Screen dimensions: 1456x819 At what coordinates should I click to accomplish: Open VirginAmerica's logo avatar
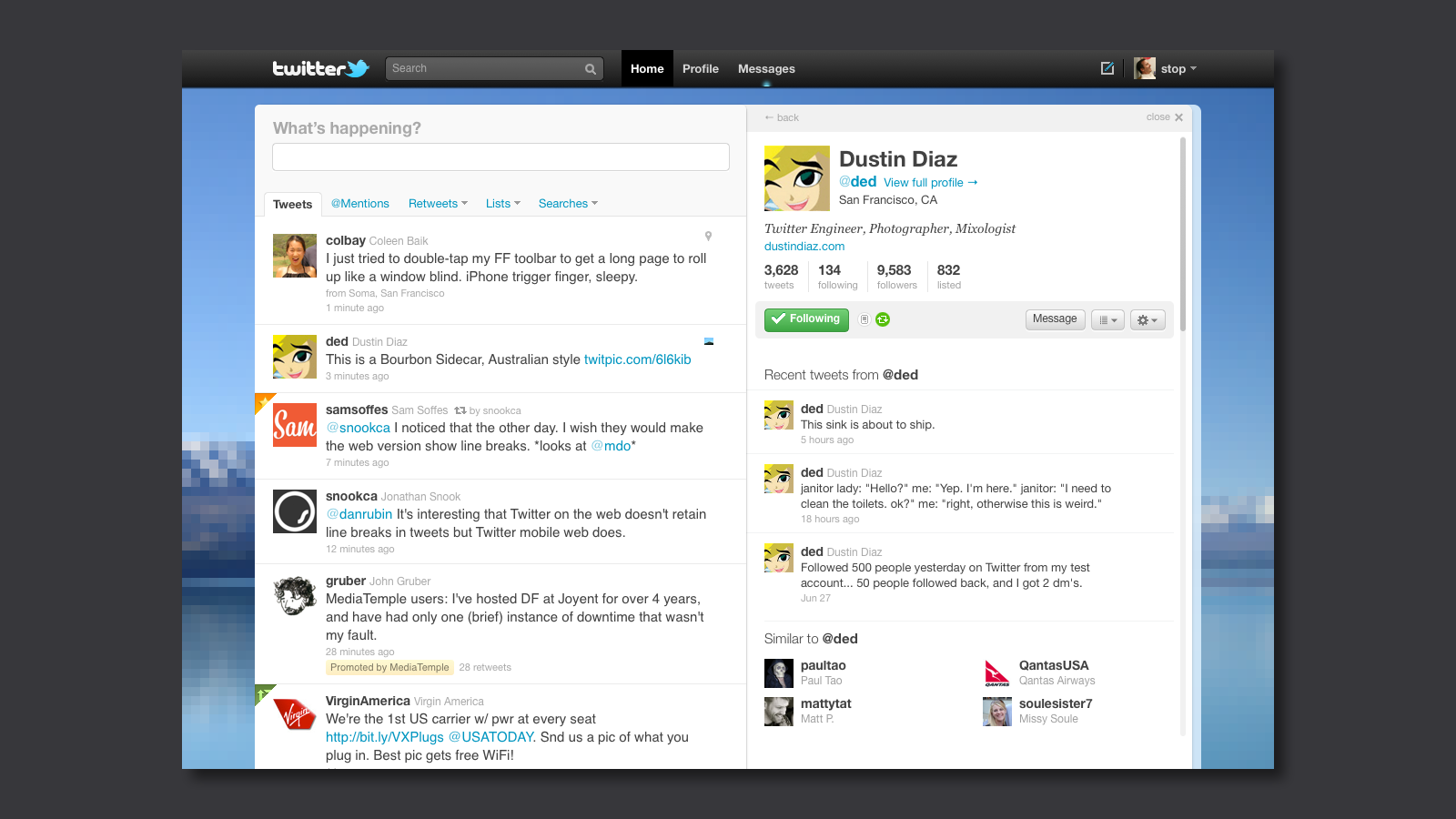tap(295, 716)
